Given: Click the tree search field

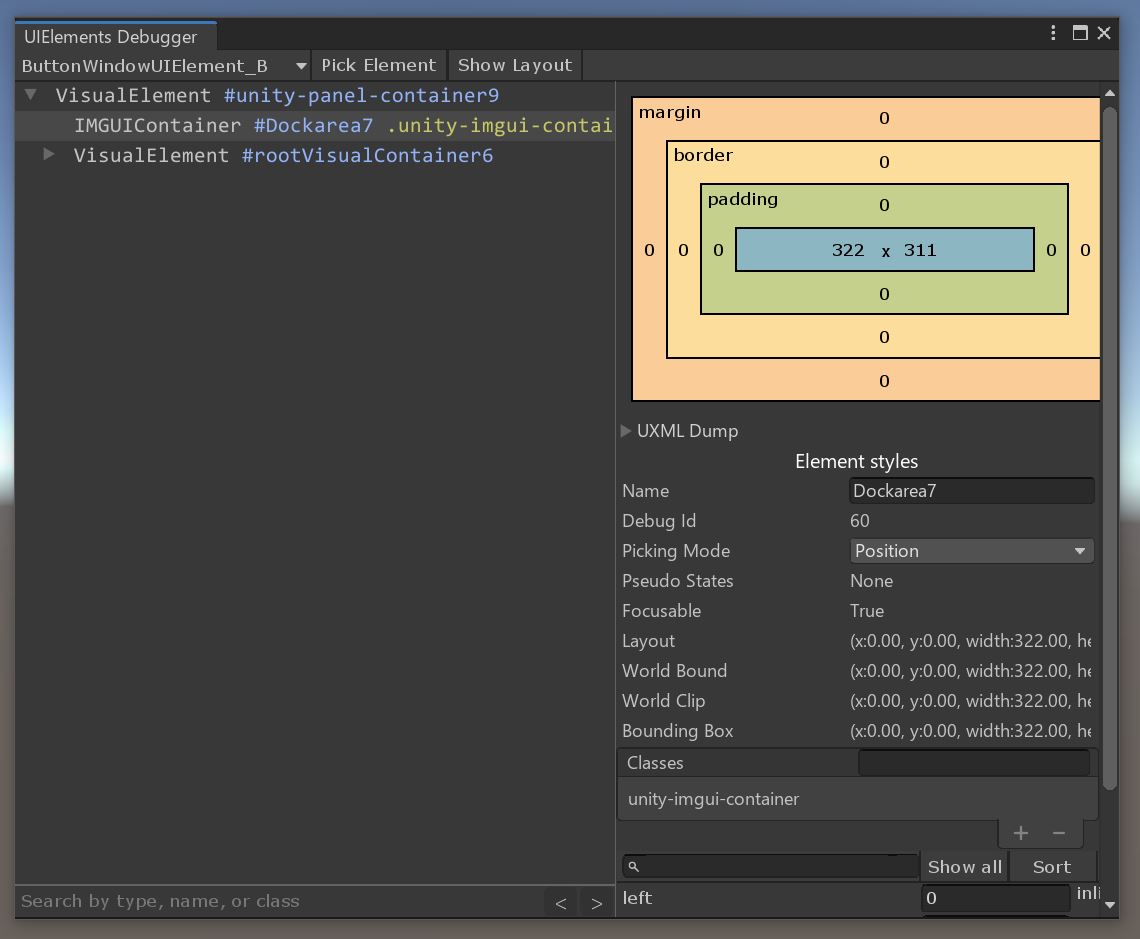Looking at the screenshot, I should pyautogui.click(x=280, y=902).
